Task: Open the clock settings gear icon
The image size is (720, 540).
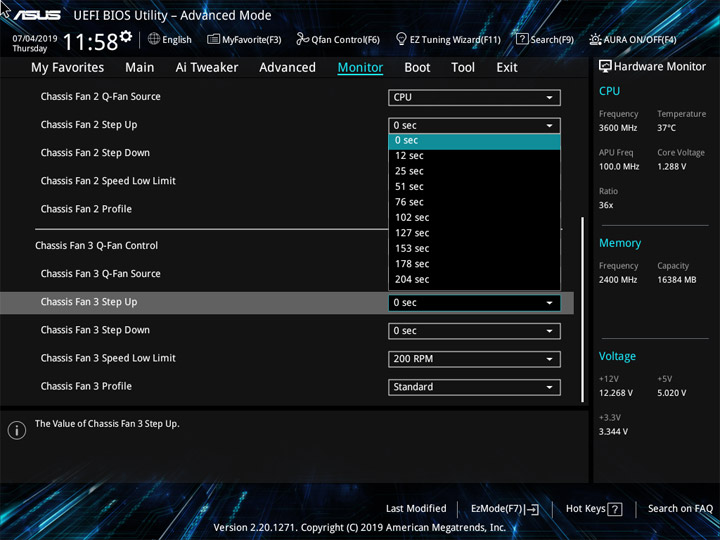Action: click(x=126, y=36)
